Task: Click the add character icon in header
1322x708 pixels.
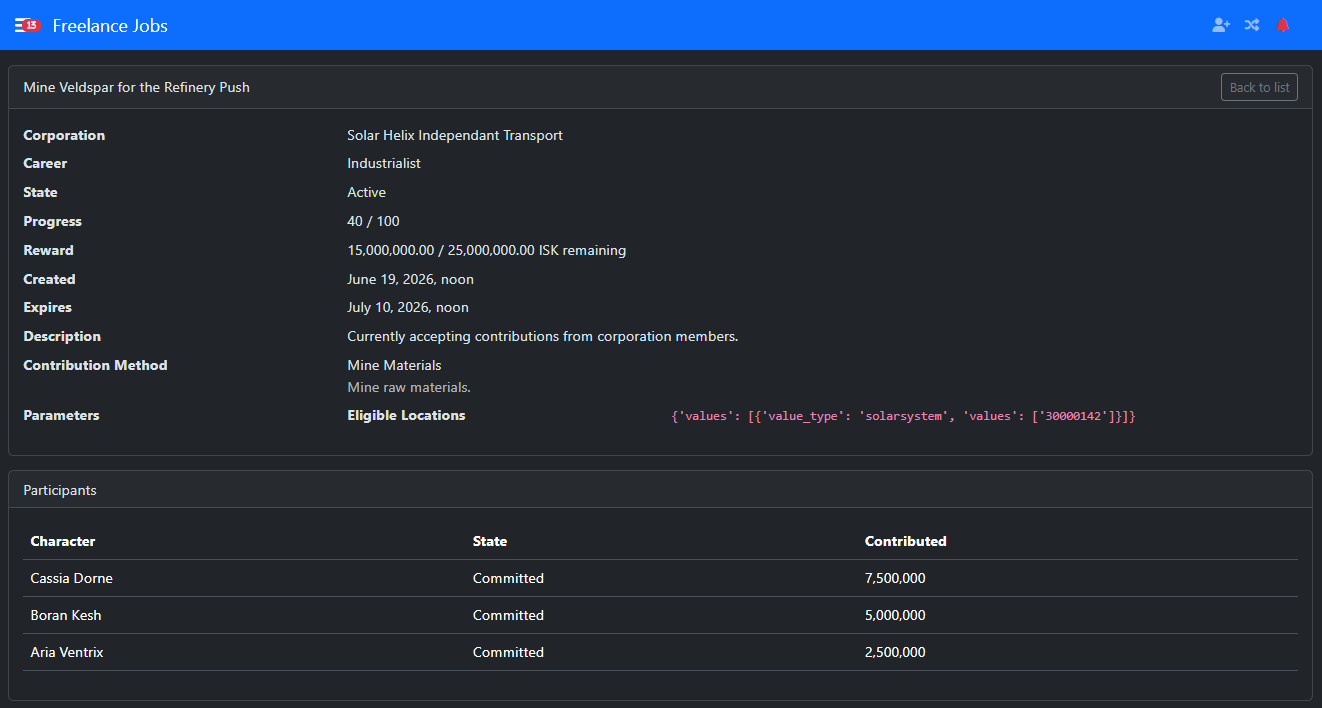Action: [x=1221, y=25]
